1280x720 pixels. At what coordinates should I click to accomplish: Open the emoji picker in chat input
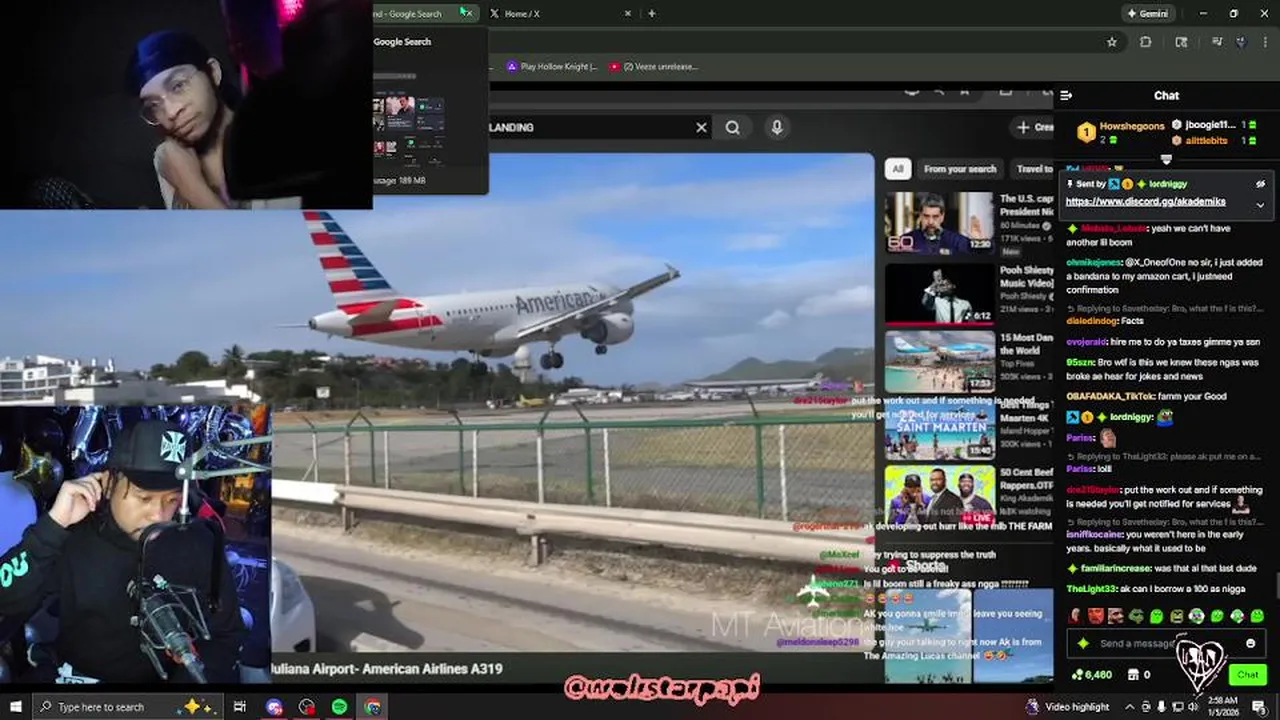coord(1250,643)
